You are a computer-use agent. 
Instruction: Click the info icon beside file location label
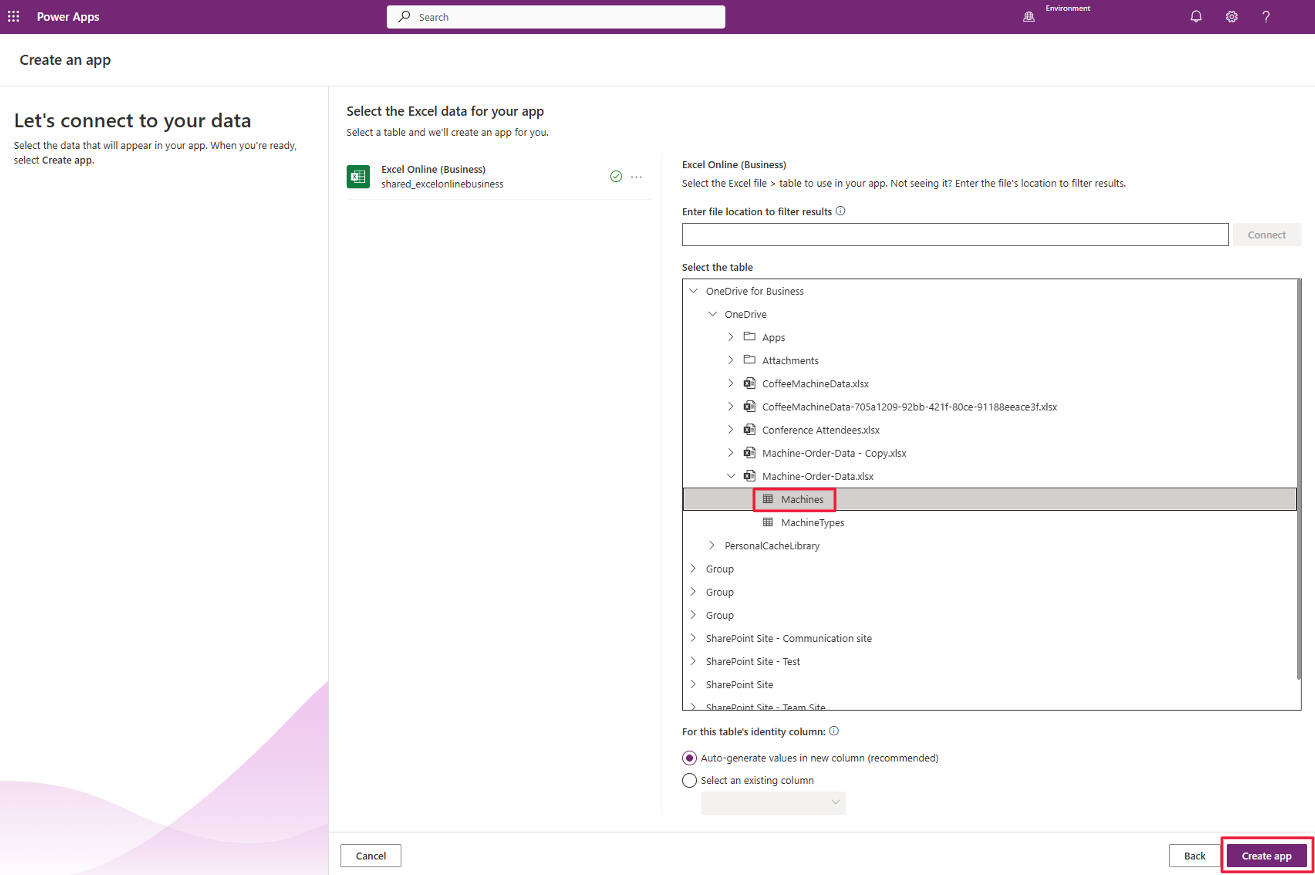(840, 211)
